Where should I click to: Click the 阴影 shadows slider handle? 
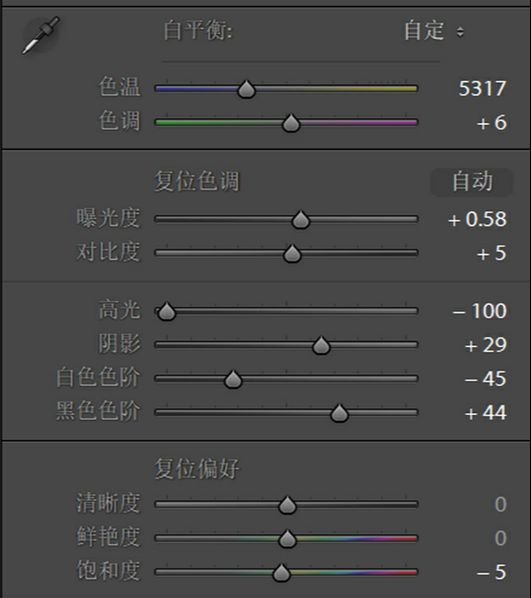click(x=321, y=345)
